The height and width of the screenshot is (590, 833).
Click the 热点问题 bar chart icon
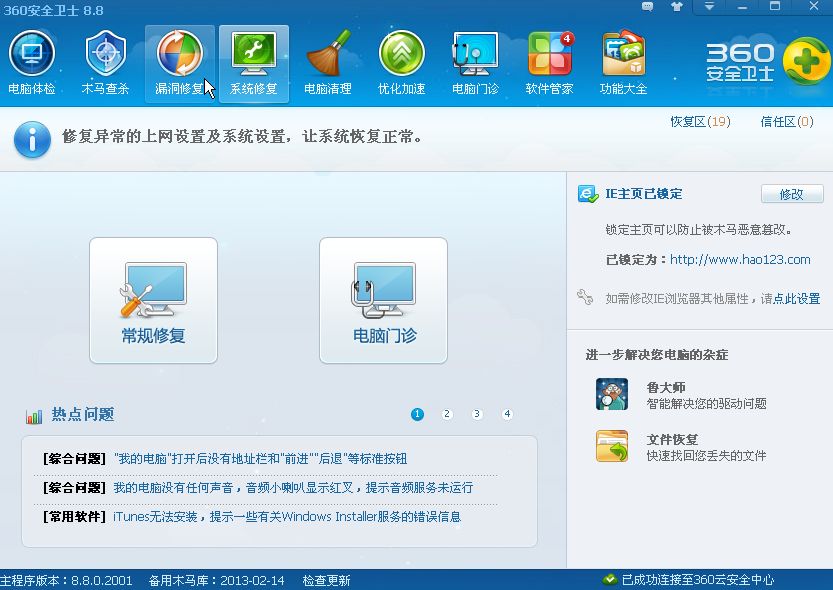(x=34, y=416)
